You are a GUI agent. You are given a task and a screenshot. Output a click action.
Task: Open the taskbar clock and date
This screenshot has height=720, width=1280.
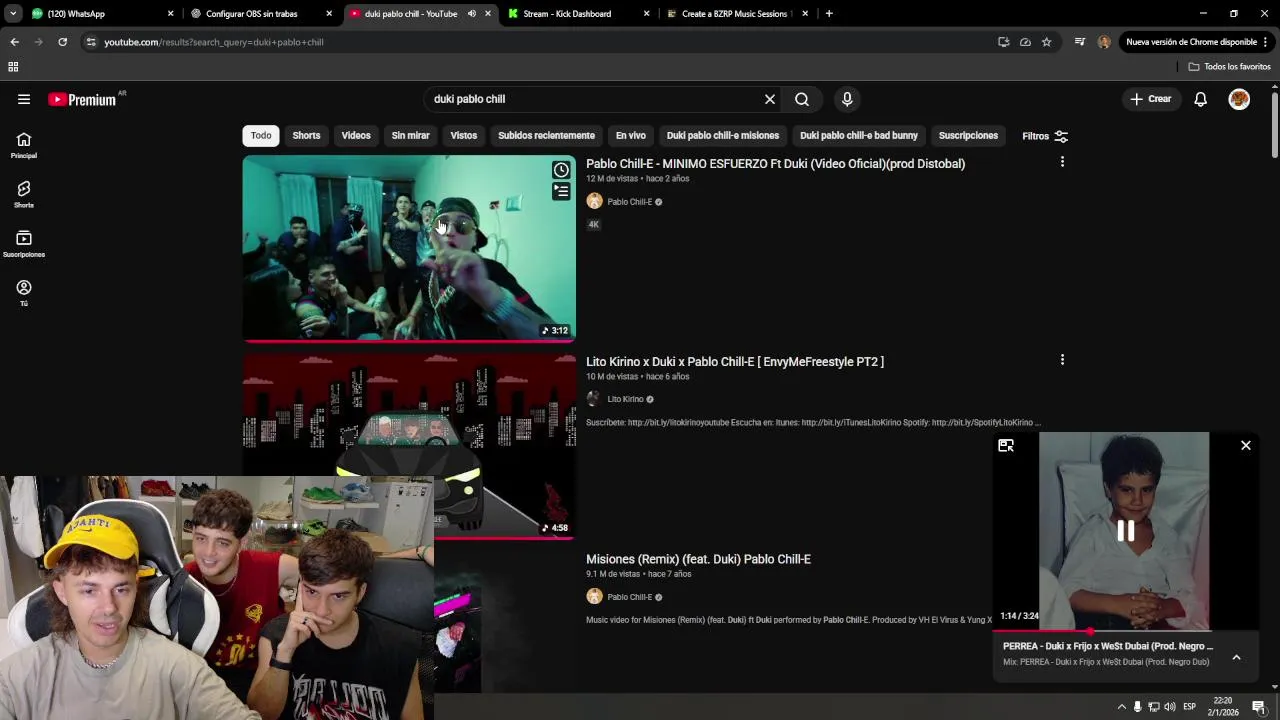(x=1222, y=707)
